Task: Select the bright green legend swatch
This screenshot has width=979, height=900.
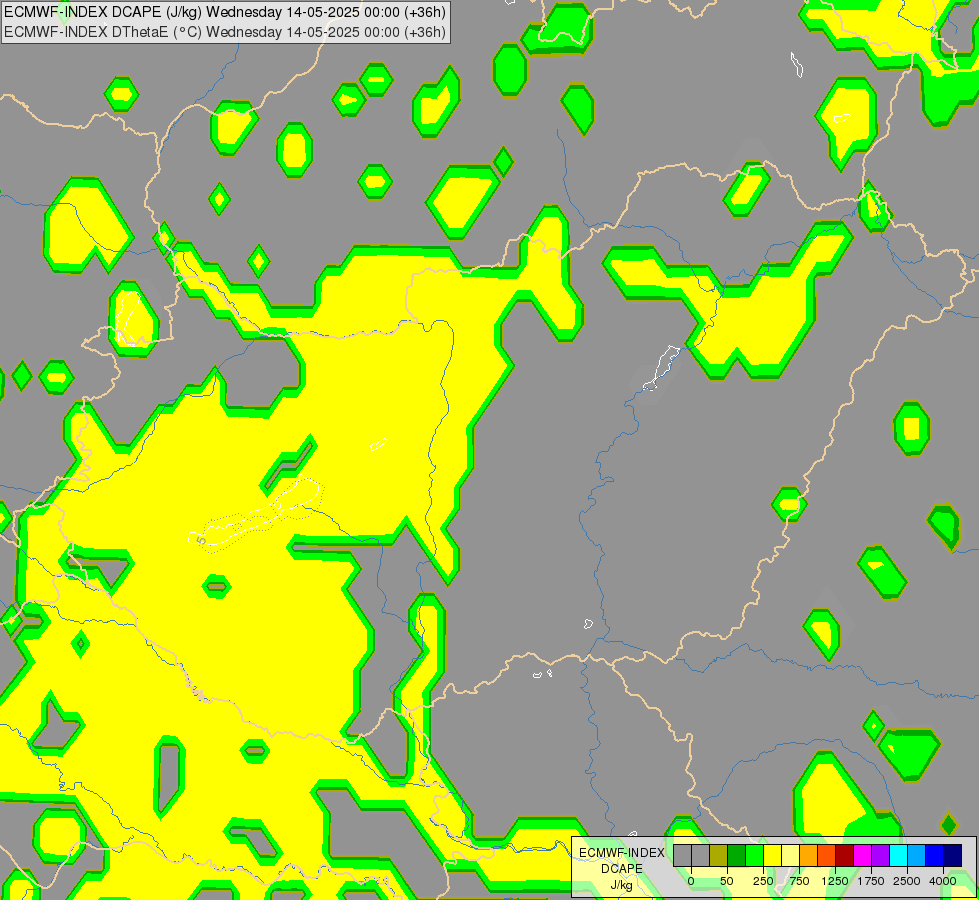Action: (x=754, y=856)
